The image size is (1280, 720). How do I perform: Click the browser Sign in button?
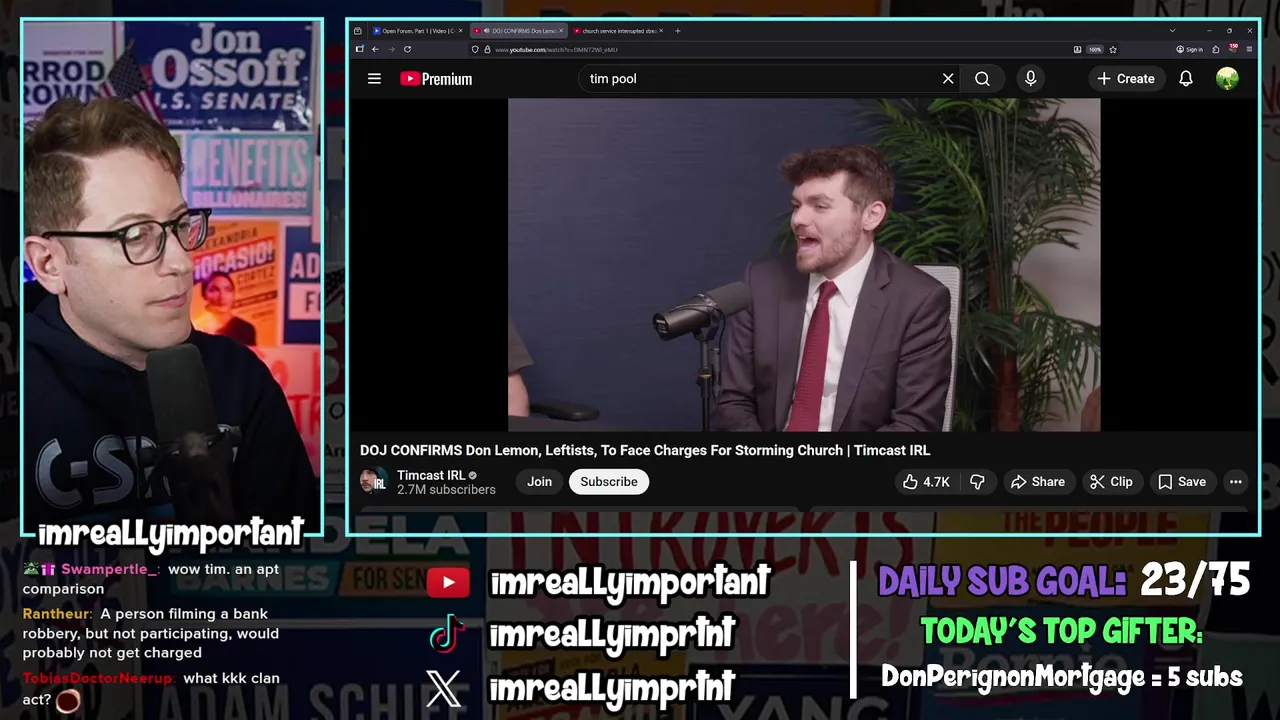coord(1189,49)
